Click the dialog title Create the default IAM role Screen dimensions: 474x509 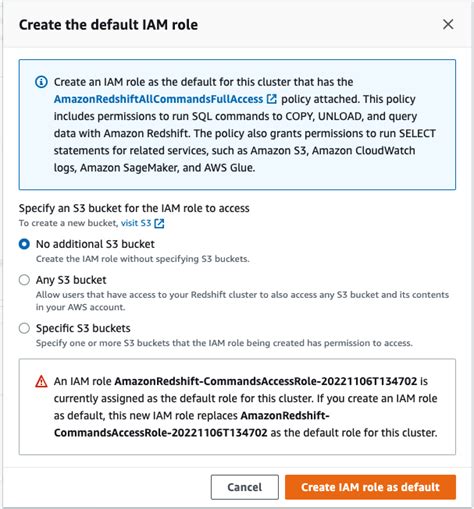[x=108, y=25]
